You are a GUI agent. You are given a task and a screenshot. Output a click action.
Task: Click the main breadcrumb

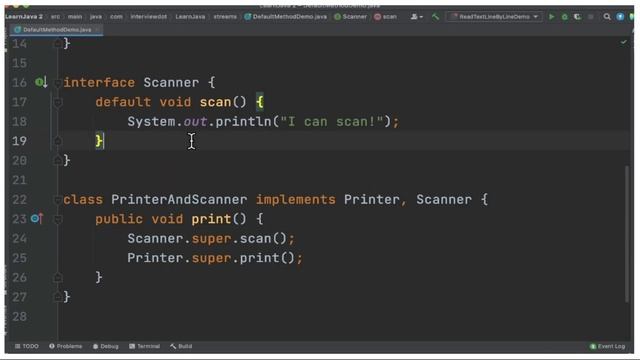coord(75,17)
